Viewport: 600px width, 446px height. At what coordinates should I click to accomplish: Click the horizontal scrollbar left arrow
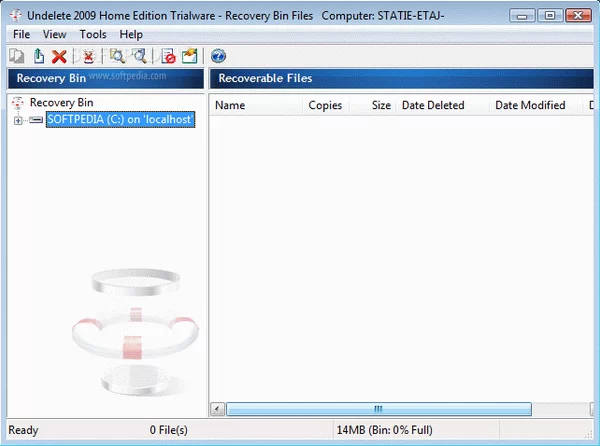click(x=217, y=409)
